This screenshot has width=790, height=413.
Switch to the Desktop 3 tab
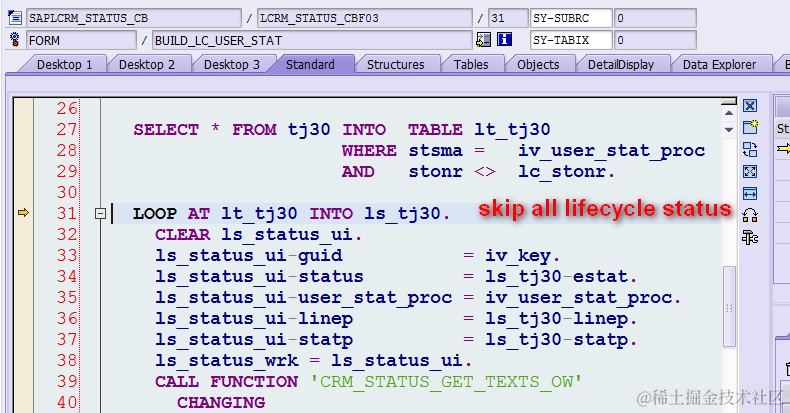232,64
